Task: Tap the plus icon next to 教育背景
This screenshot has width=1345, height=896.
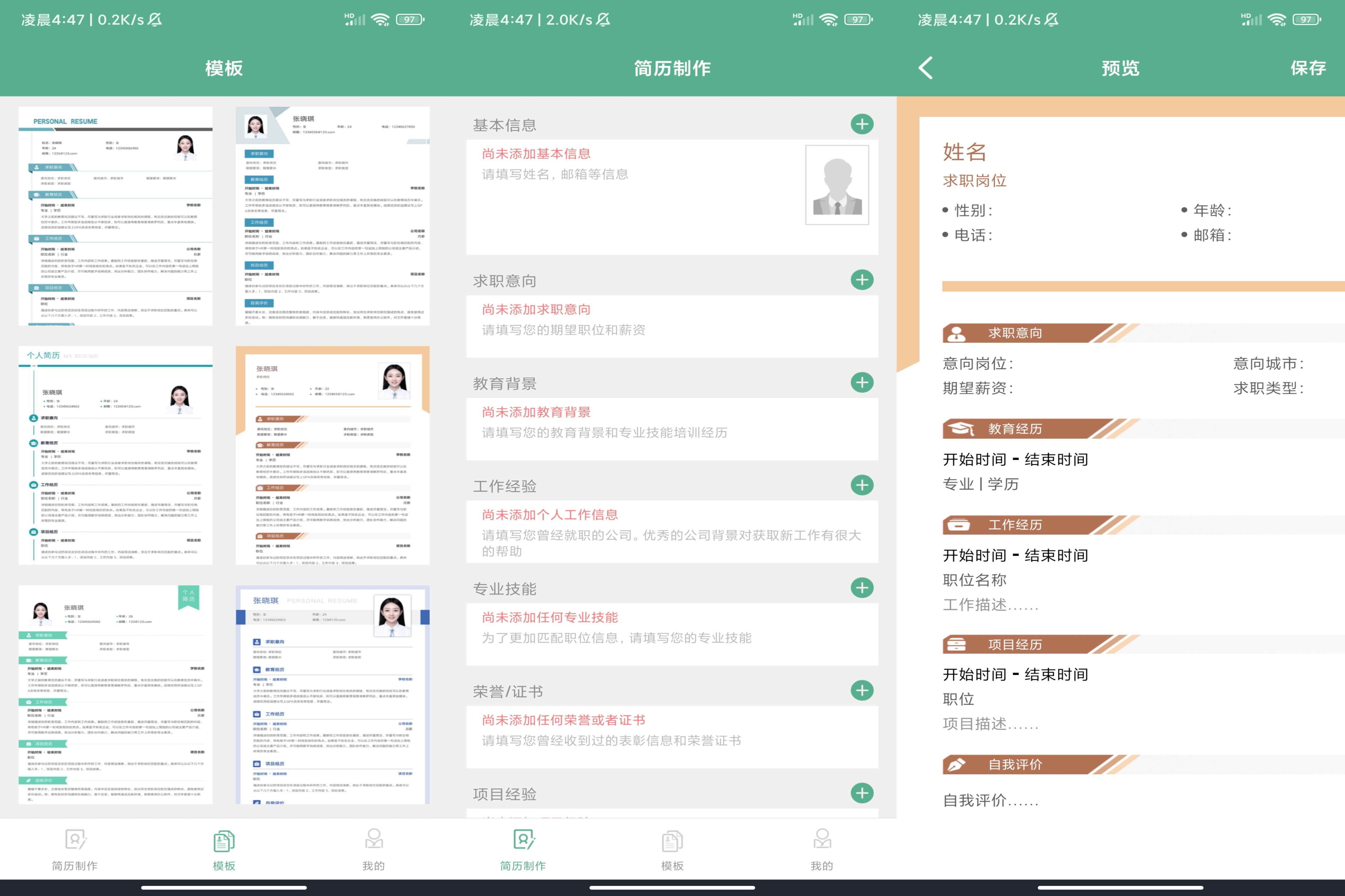Action: click(x=861, y=382)
